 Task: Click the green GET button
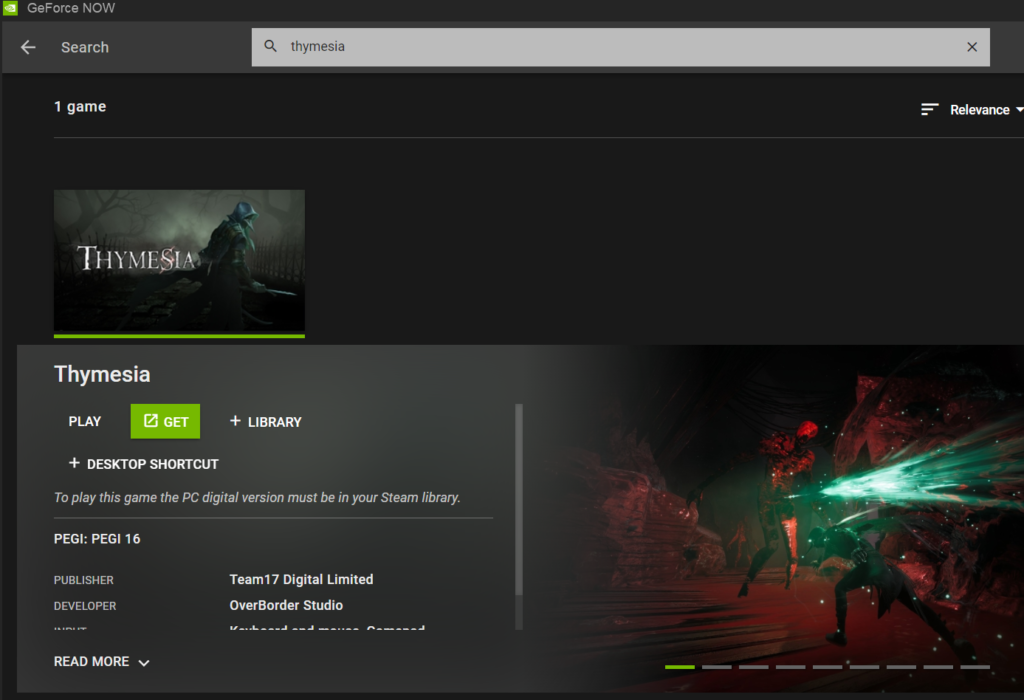(165, 421)
